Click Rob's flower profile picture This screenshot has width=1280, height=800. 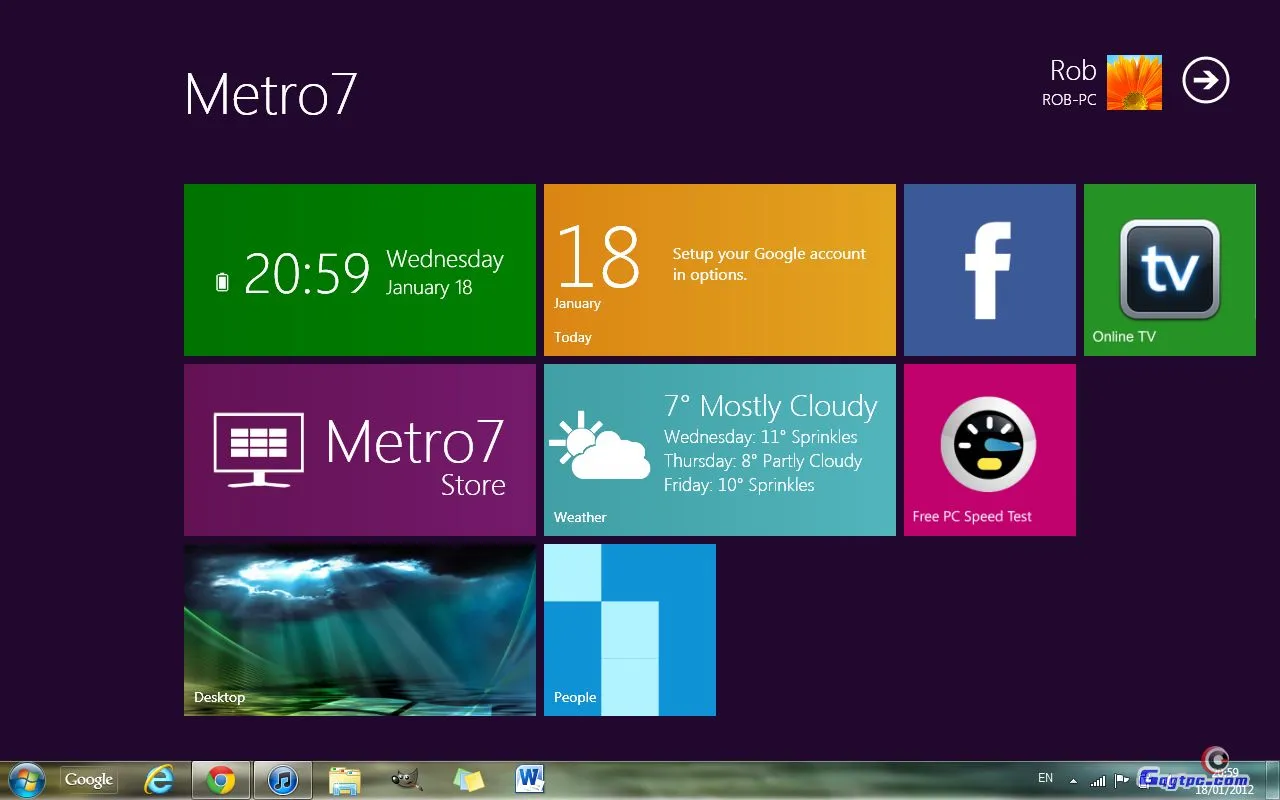click(1134, 82)
